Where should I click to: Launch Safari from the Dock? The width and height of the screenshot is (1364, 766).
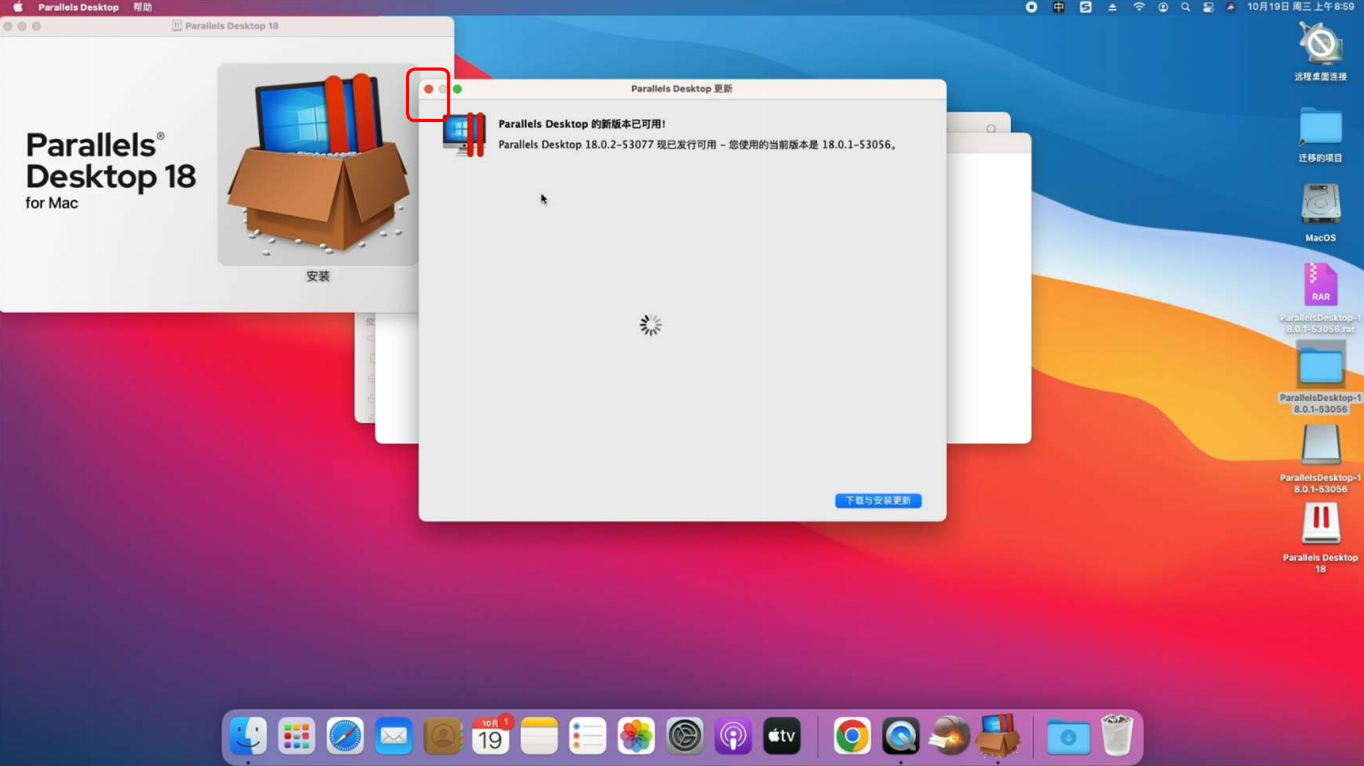pyautogui.click(x=345, y=737)
